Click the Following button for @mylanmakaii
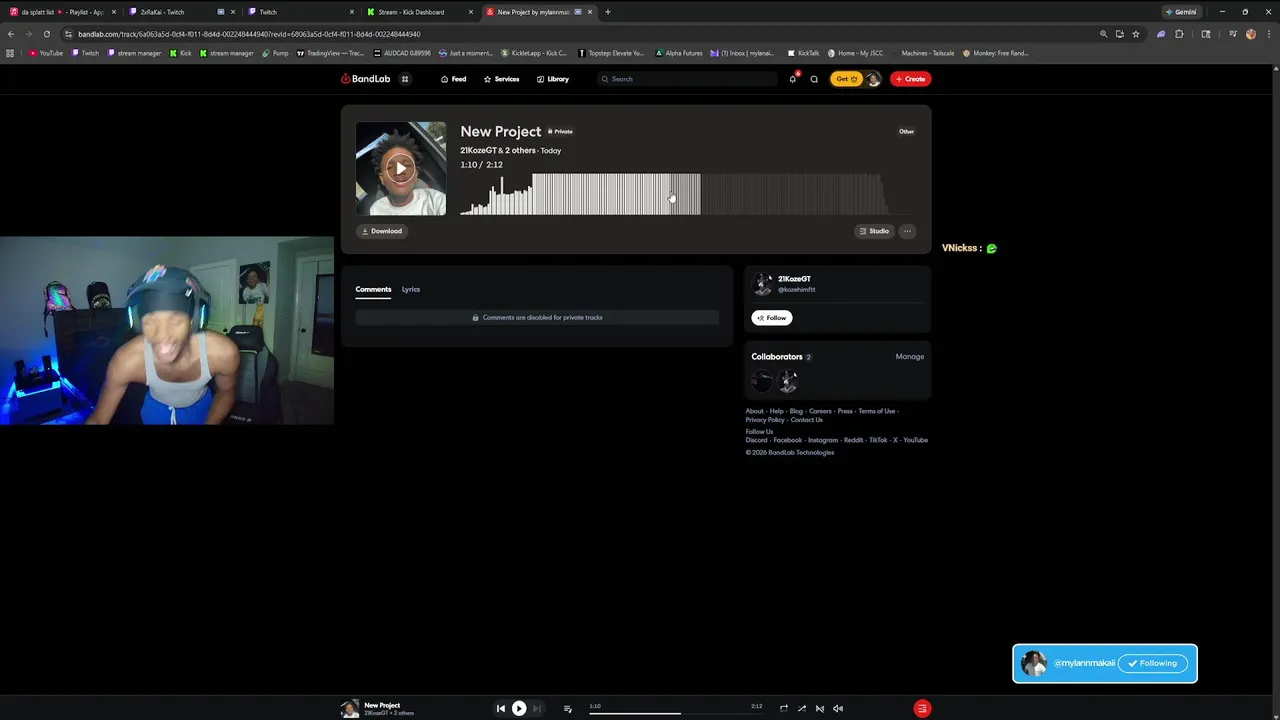This screenshot has width=1280, height=720. 1152,663
